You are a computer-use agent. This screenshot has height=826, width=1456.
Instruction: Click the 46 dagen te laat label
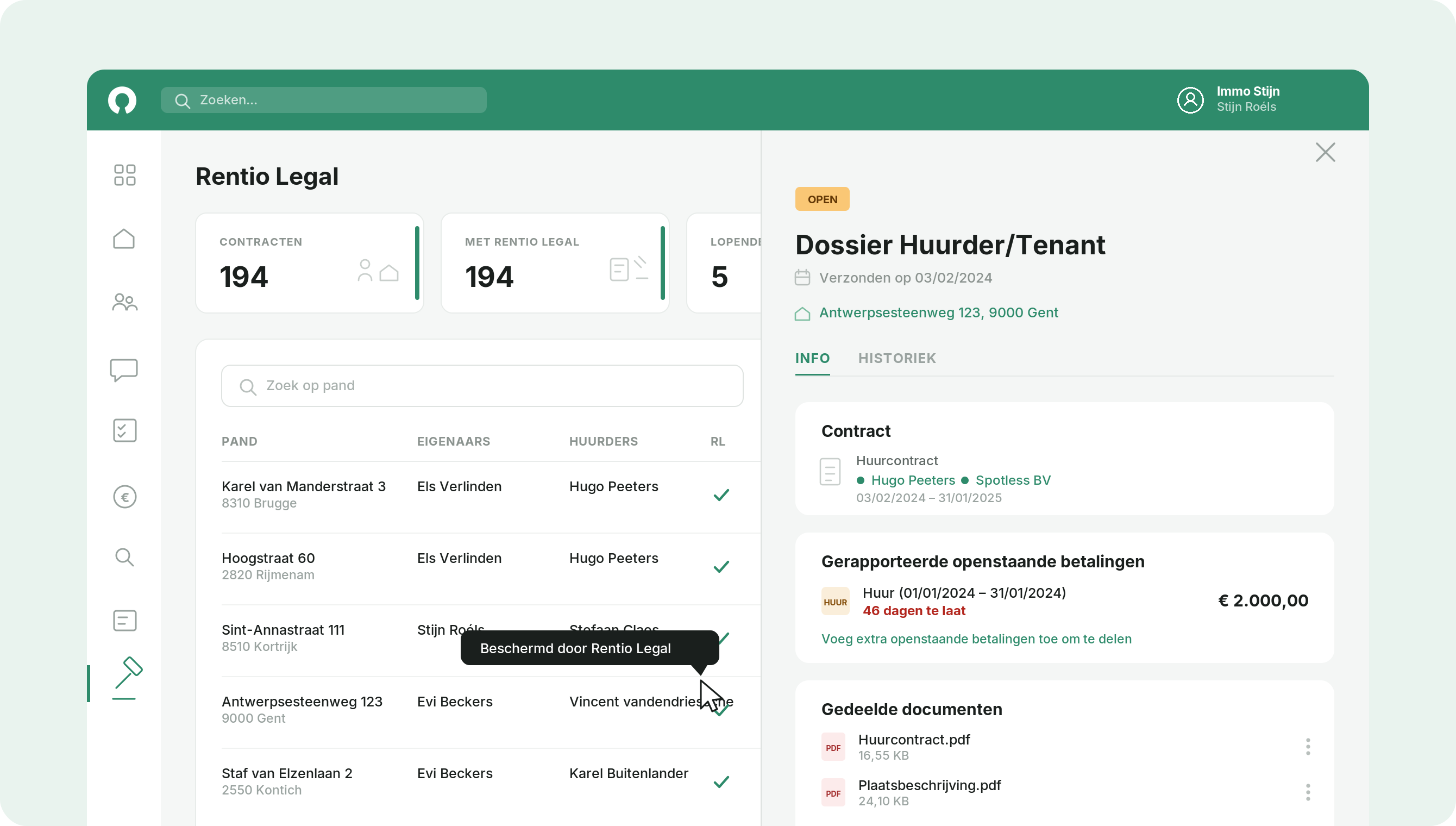coord(913,610)
